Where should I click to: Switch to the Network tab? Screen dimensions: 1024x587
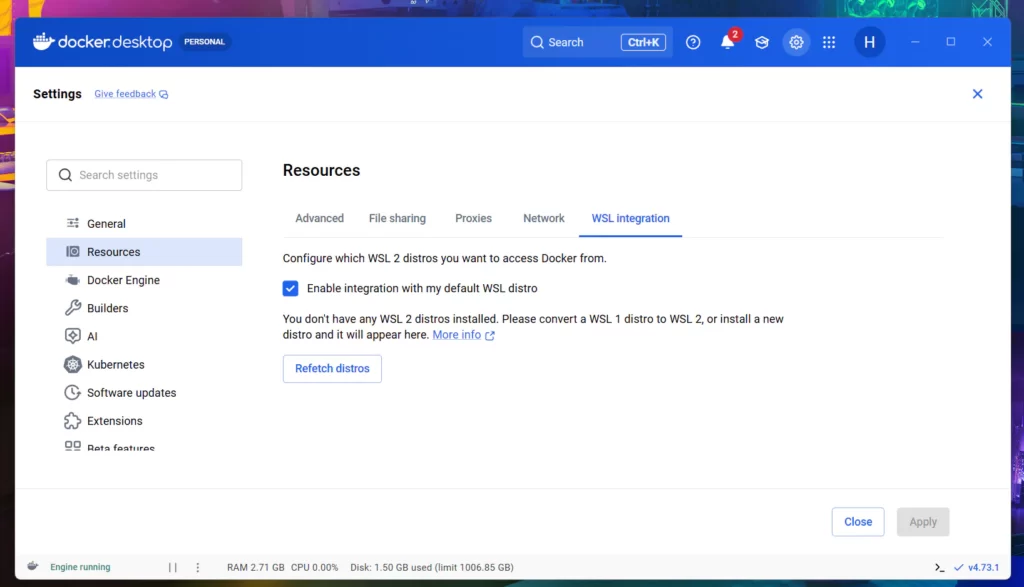(543, 218)
